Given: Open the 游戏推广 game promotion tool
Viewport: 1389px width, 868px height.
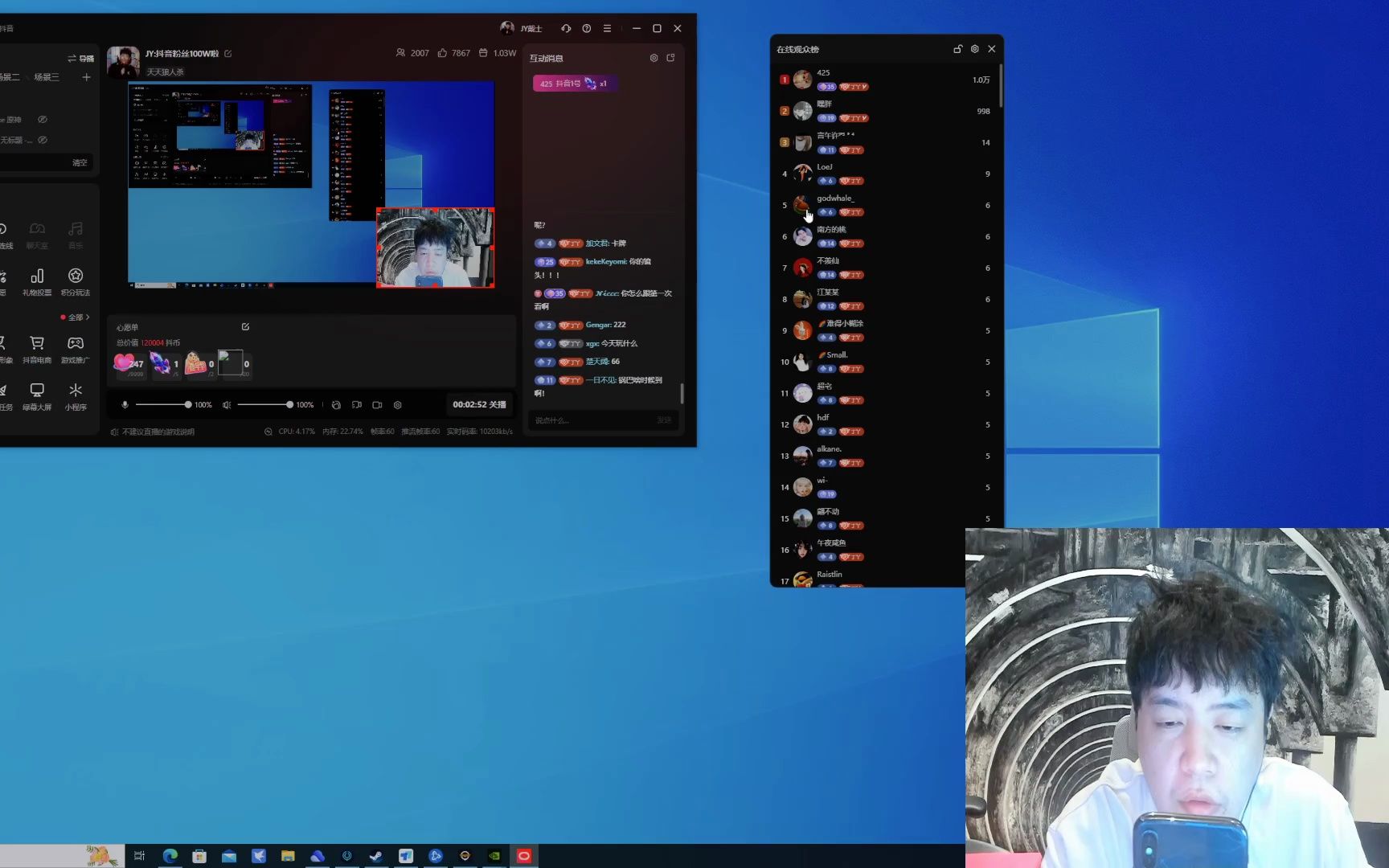Looking at the screenshot, I should point(76,350).
